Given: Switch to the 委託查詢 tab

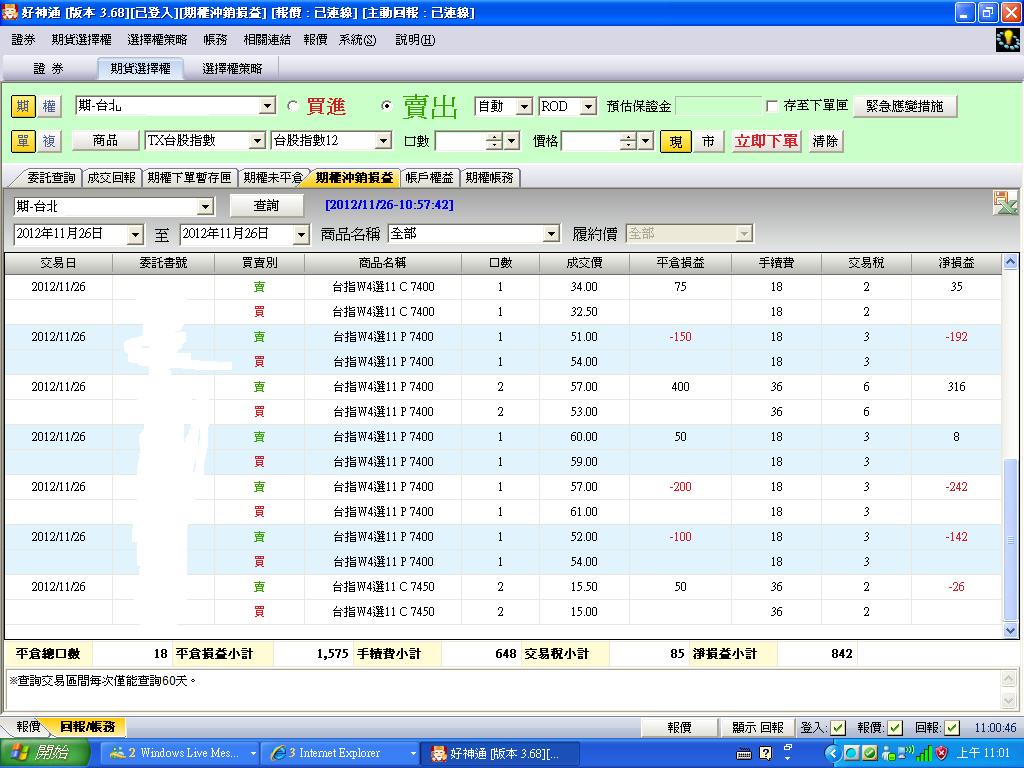Looking at the screenshot, I should click(x=51, y=178).
